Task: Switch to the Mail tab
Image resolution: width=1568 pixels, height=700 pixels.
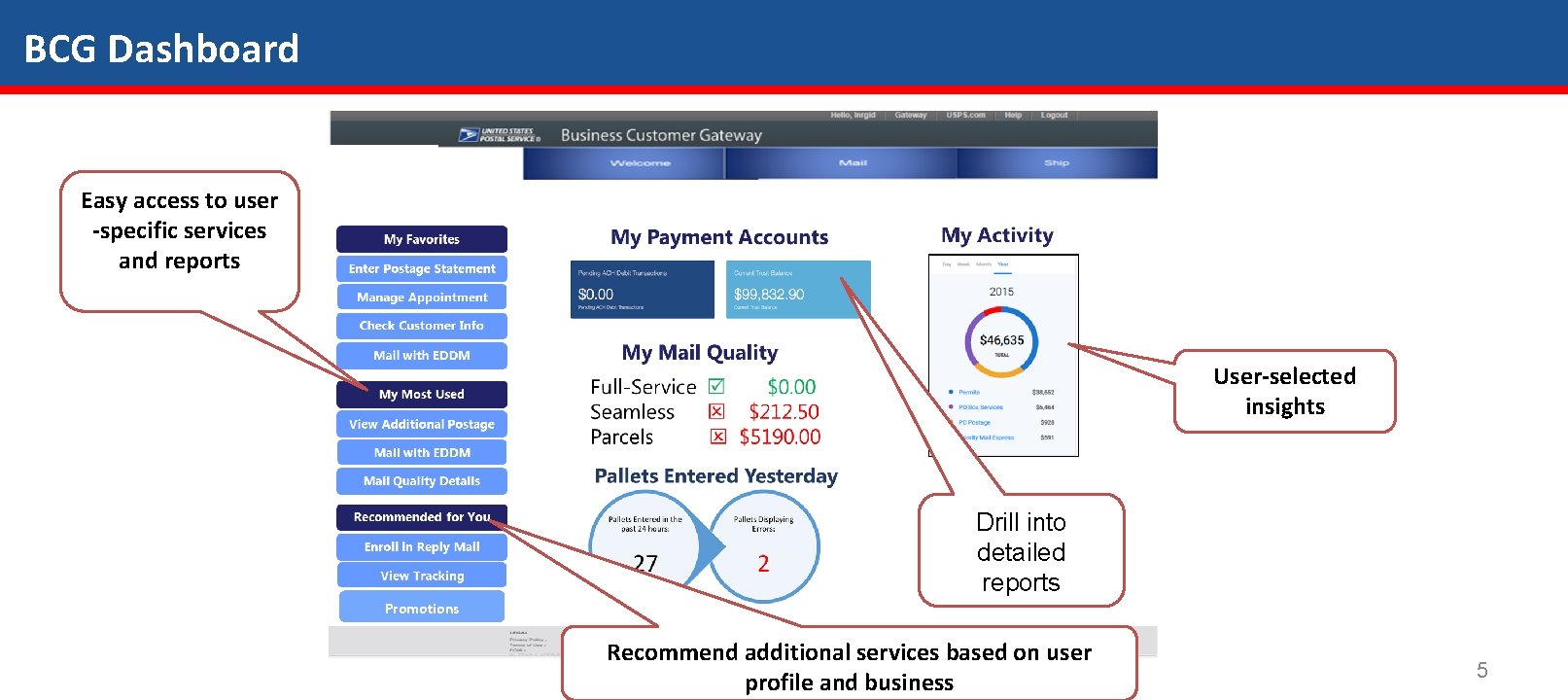Action: click(842, 163)
